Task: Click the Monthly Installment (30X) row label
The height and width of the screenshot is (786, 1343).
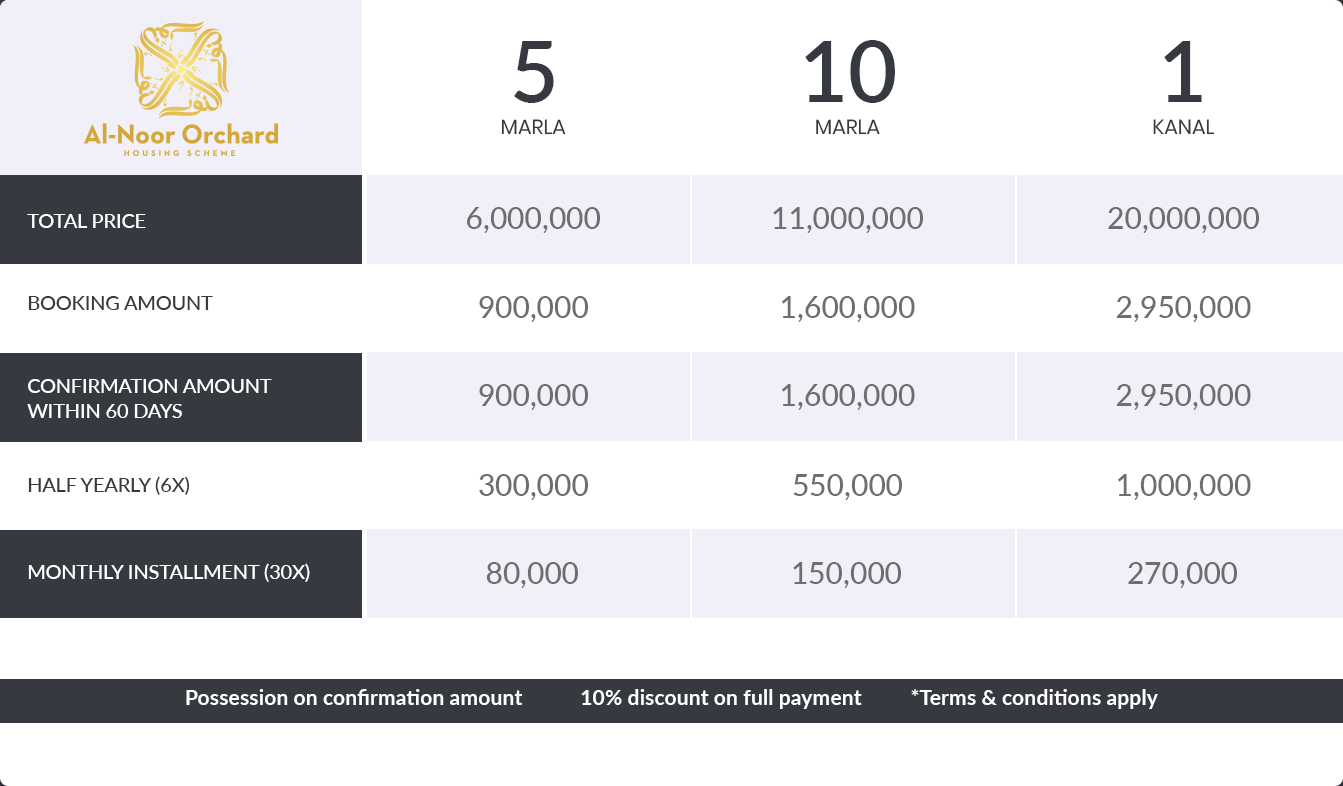Action: (x=169, y=572)
